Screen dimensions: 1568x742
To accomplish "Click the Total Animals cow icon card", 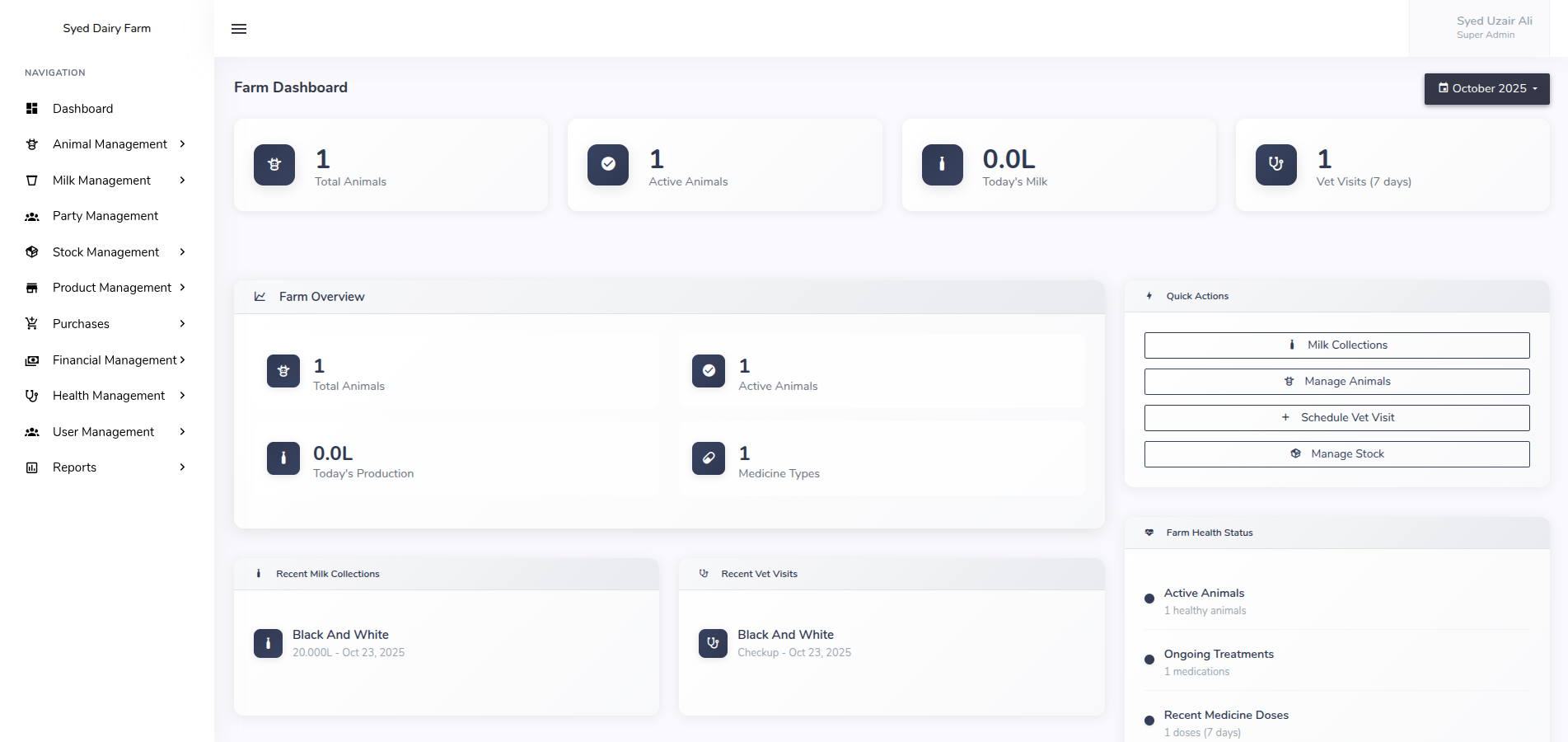I will 274,165.
